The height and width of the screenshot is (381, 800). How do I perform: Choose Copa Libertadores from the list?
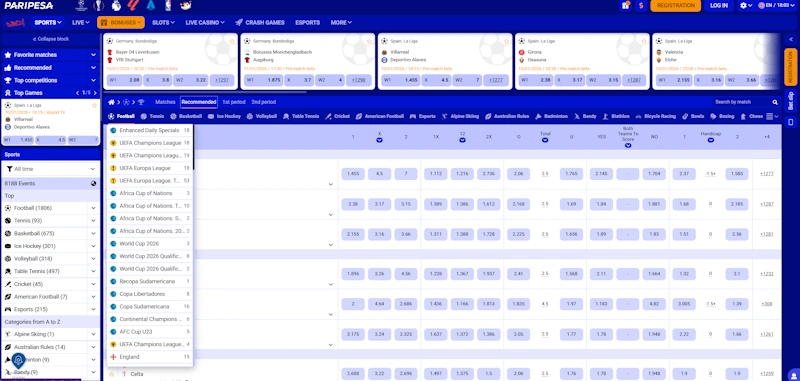pyautogui.click(x=149, y=294)
